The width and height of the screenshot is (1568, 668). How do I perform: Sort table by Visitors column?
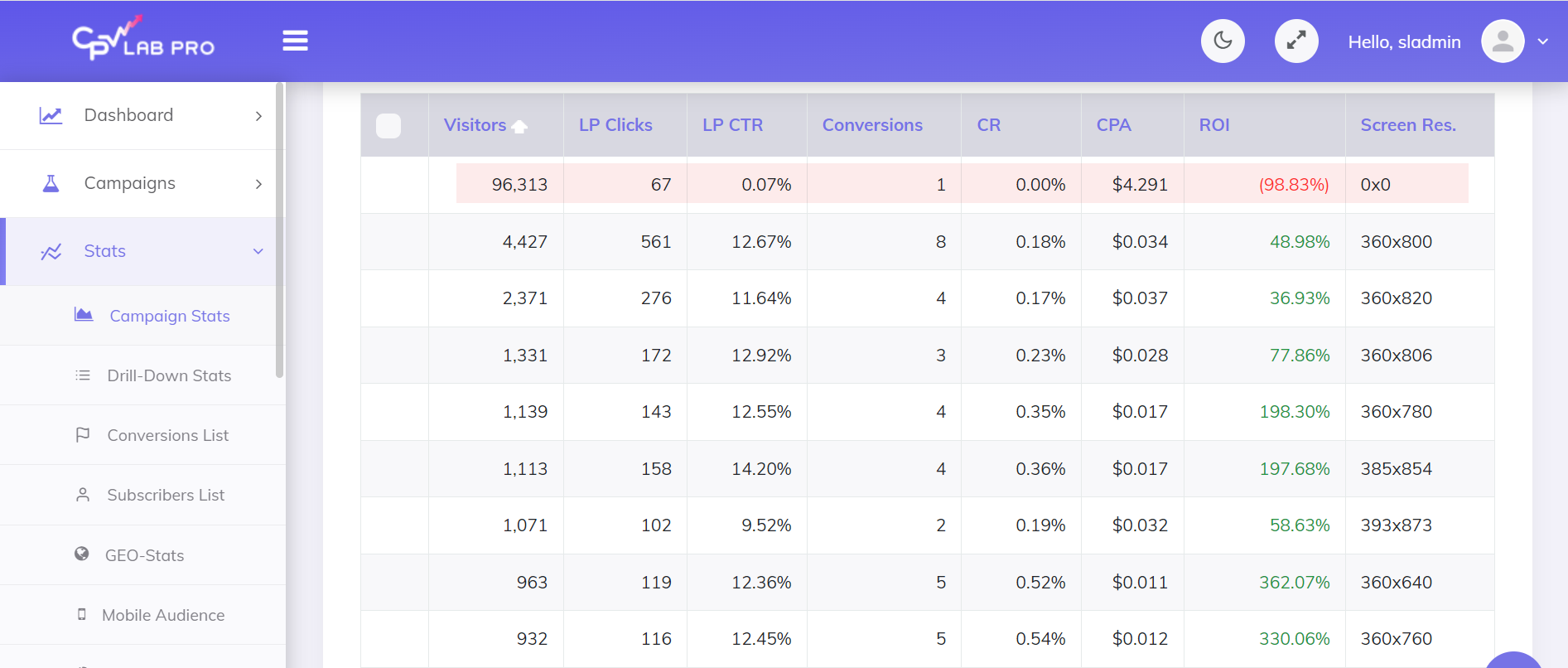475,125
